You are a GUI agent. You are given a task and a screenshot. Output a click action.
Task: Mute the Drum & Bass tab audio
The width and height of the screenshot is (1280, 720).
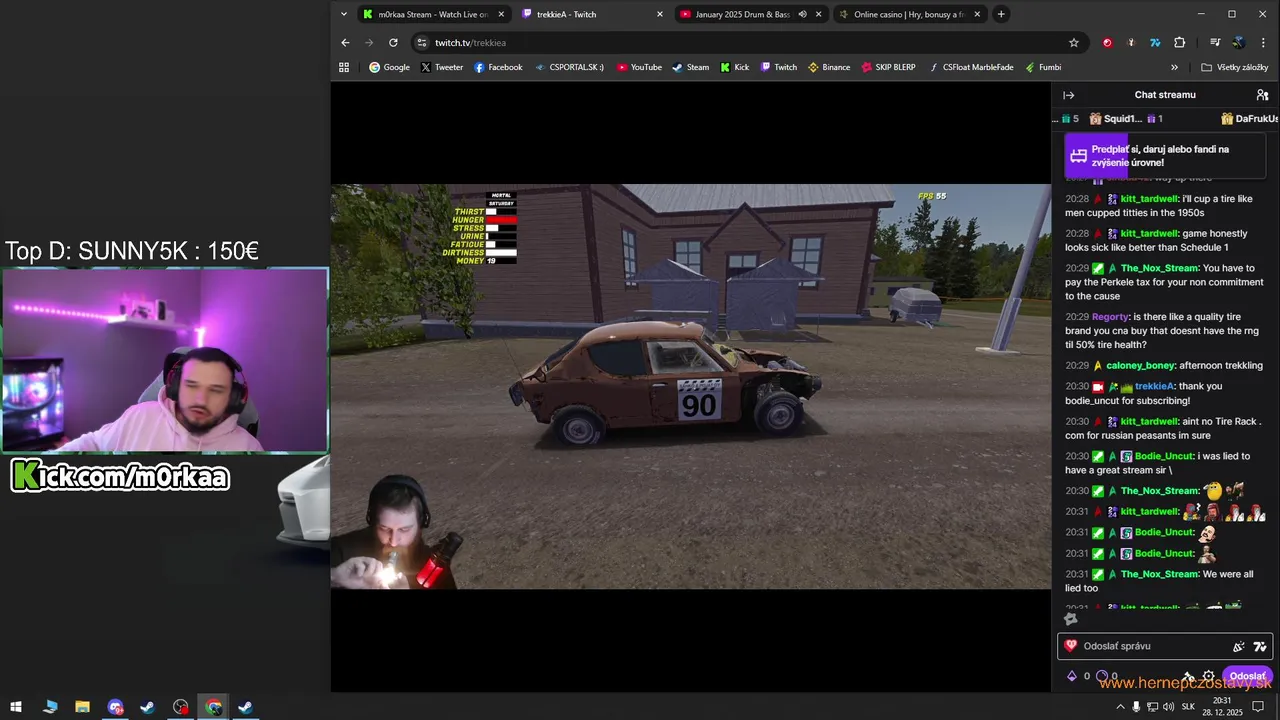[x=802, y=14]
